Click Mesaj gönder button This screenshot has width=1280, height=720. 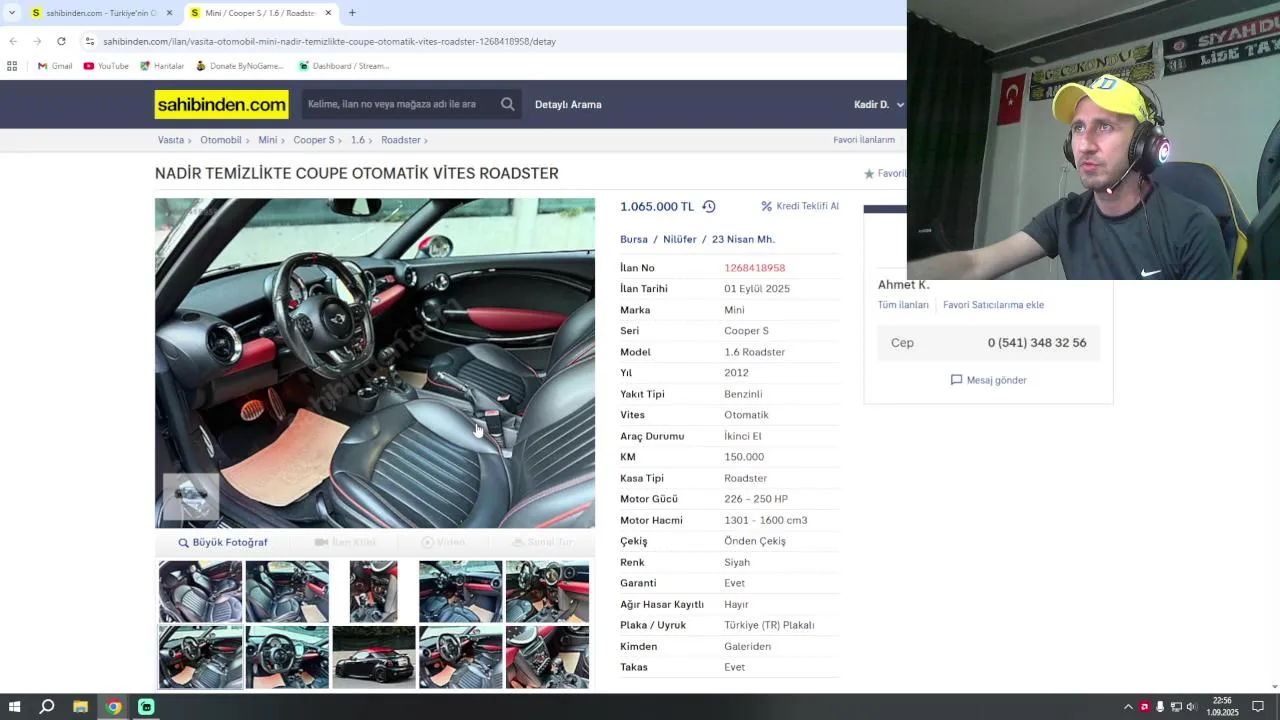coord(988,380)
